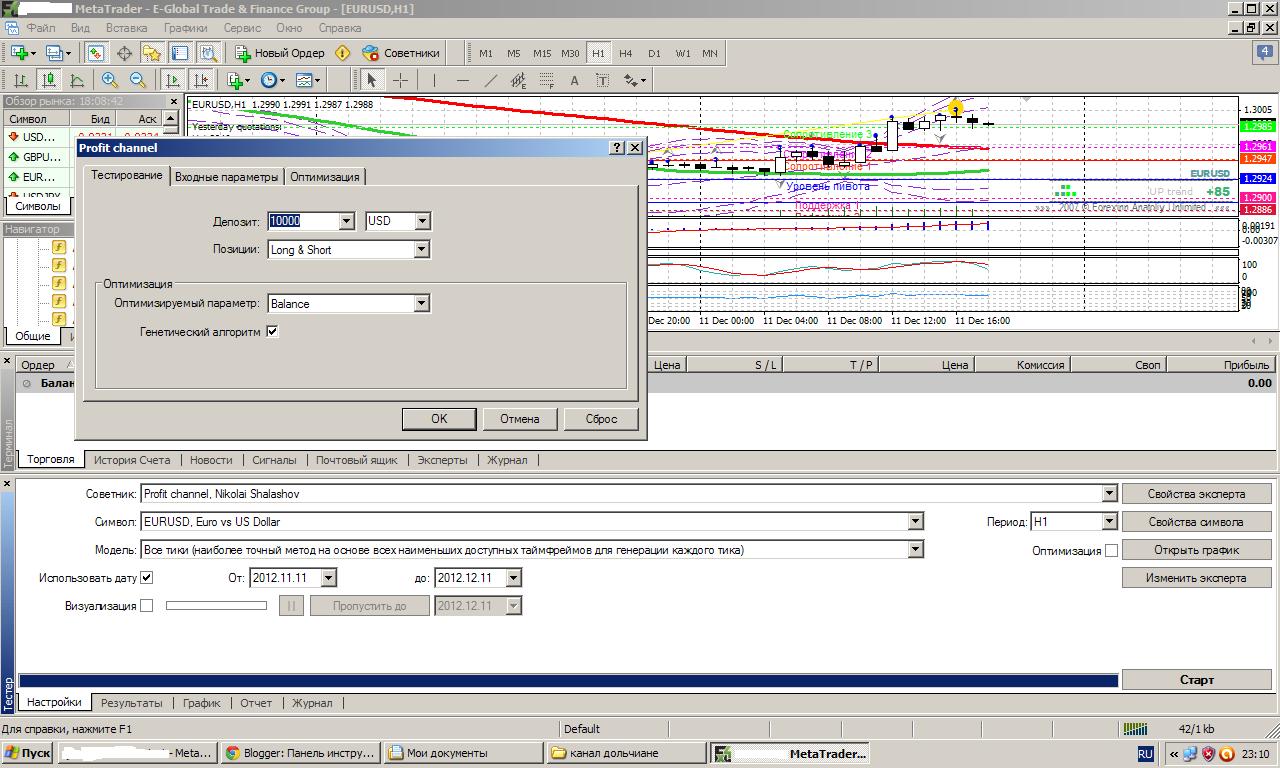Select the H4 timeframe button
The image size is (1280, 768).
pos(626,53)
